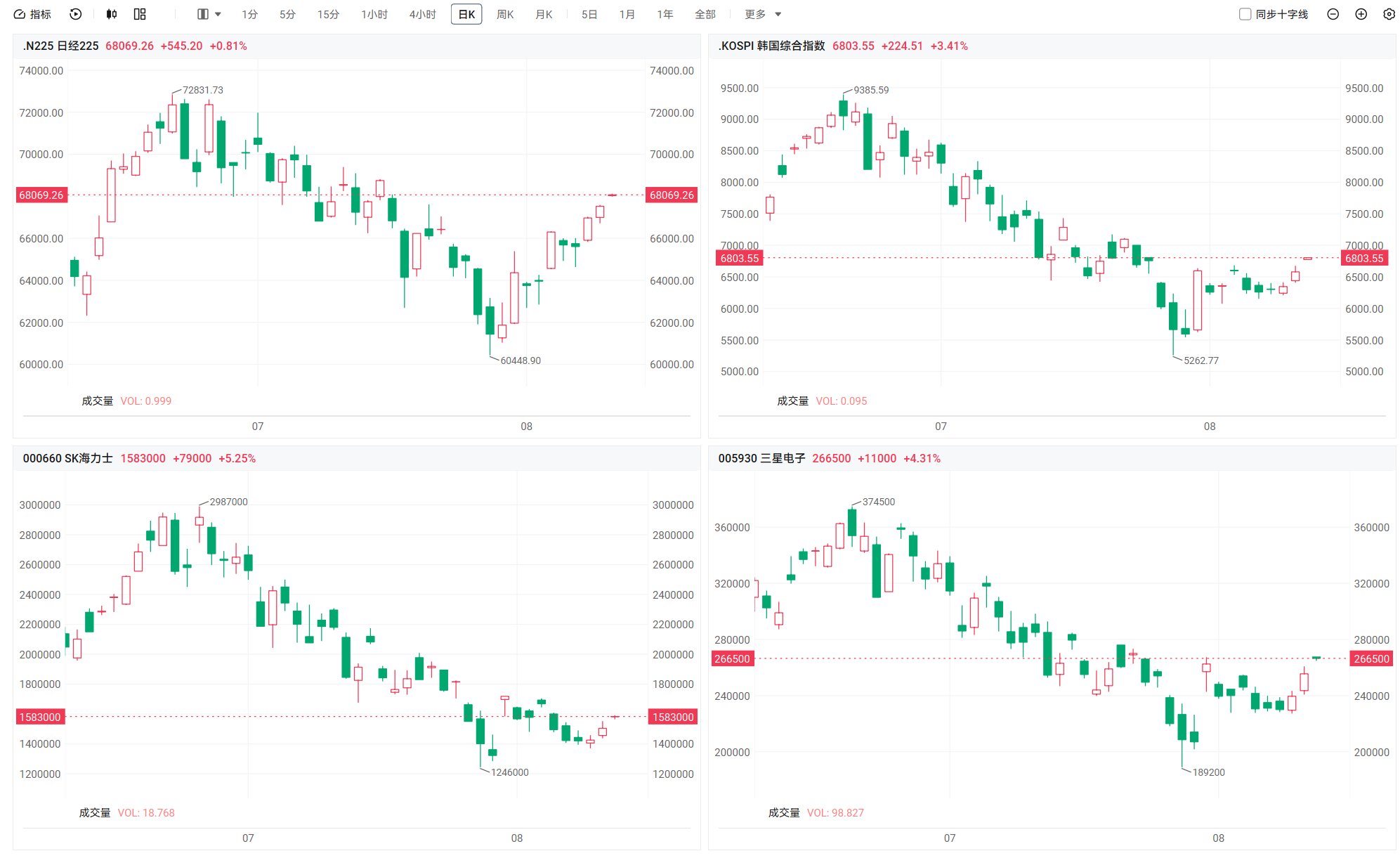Expand the 更多 dropdown
The width and height of the screenshot is (1400, 858).
pos(763,14)
